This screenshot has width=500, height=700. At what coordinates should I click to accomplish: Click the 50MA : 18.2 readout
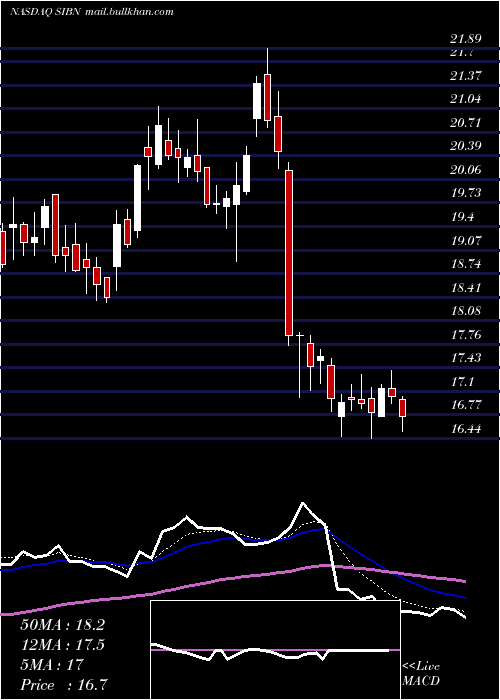point(62,625)
